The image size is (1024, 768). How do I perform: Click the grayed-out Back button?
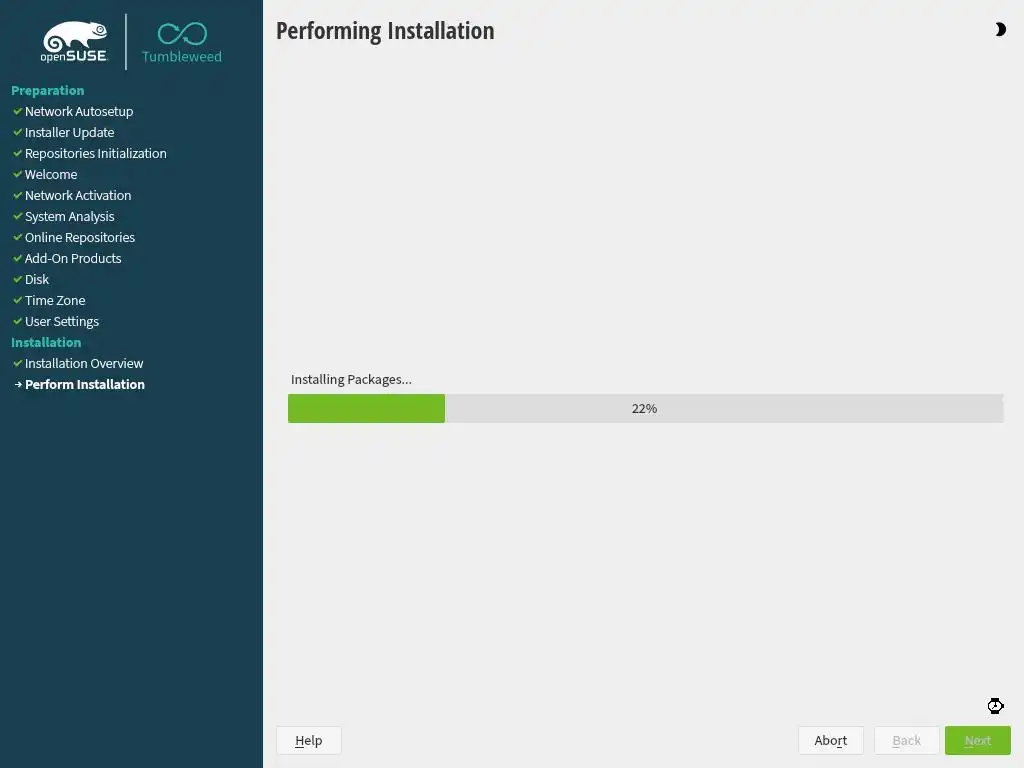[906, 741]
